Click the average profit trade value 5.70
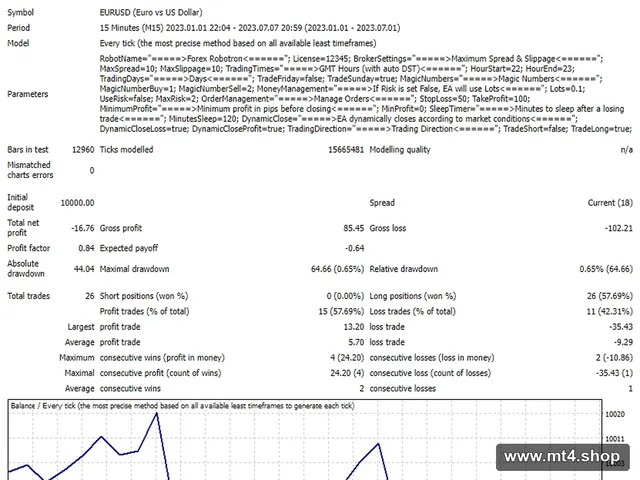 pyautogui.click(x=356, y=342)
